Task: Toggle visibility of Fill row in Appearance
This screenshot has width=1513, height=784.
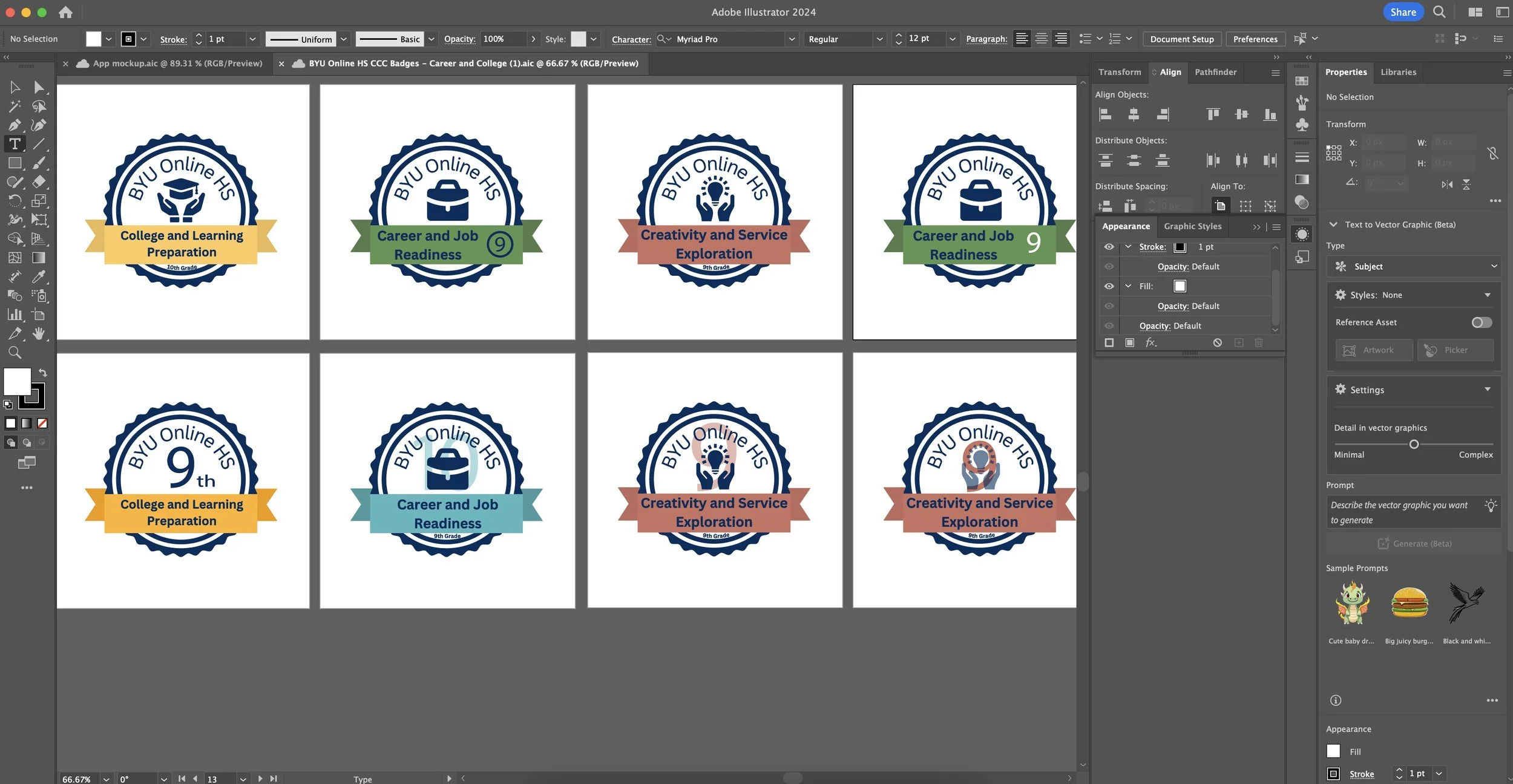Action: tap(1109, 286)
